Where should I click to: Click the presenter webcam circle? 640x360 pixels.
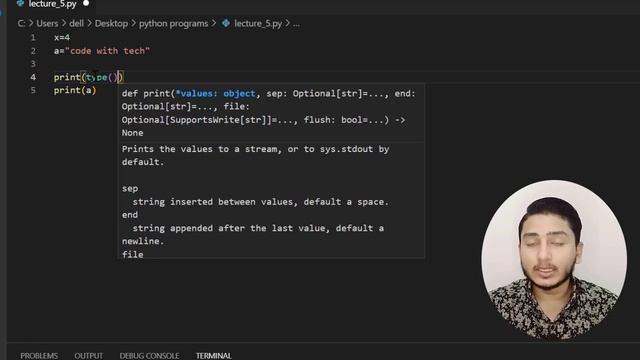[x=554, y=260]
